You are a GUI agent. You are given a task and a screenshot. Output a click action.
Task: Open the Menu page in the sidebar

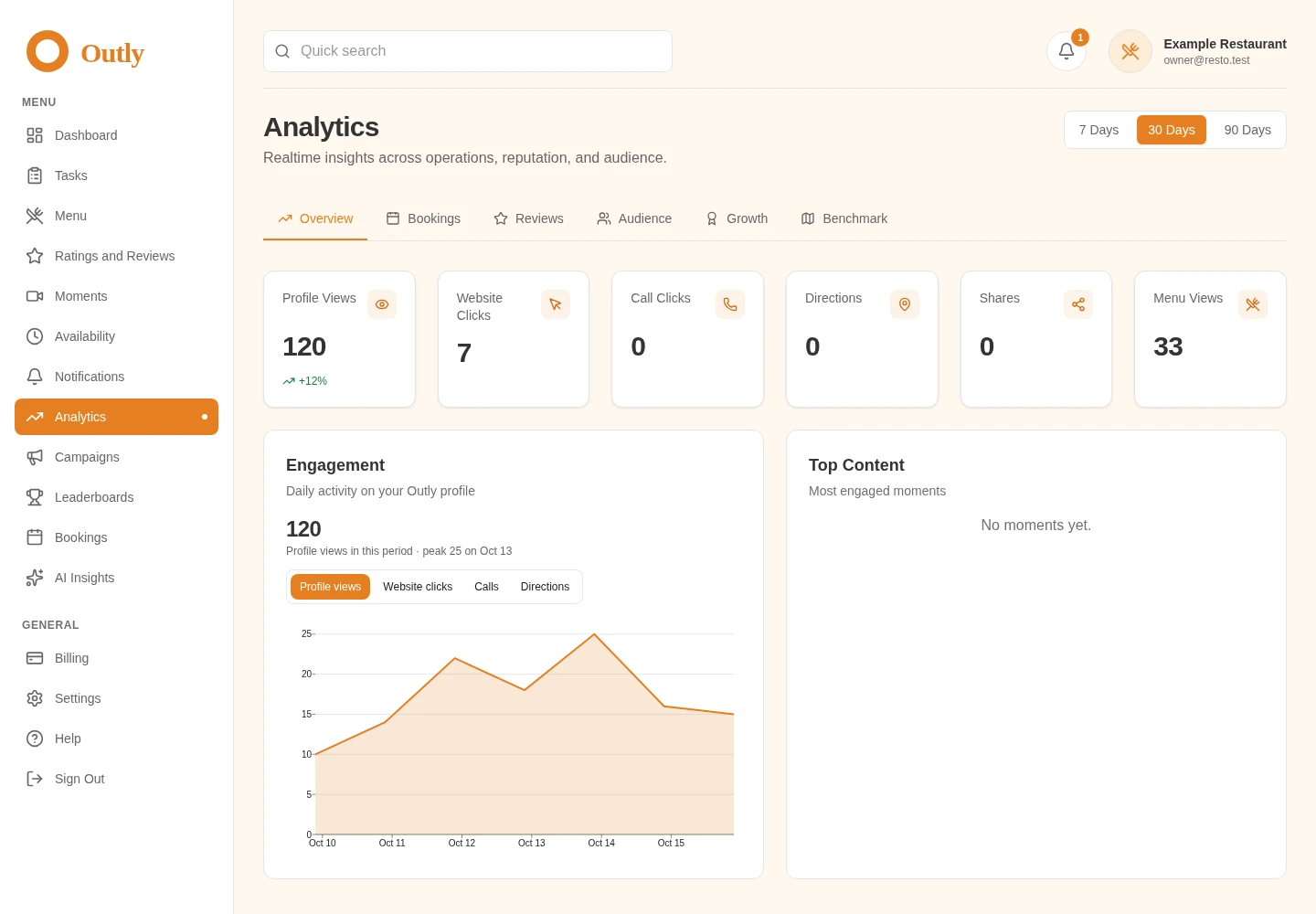(116, 216)
